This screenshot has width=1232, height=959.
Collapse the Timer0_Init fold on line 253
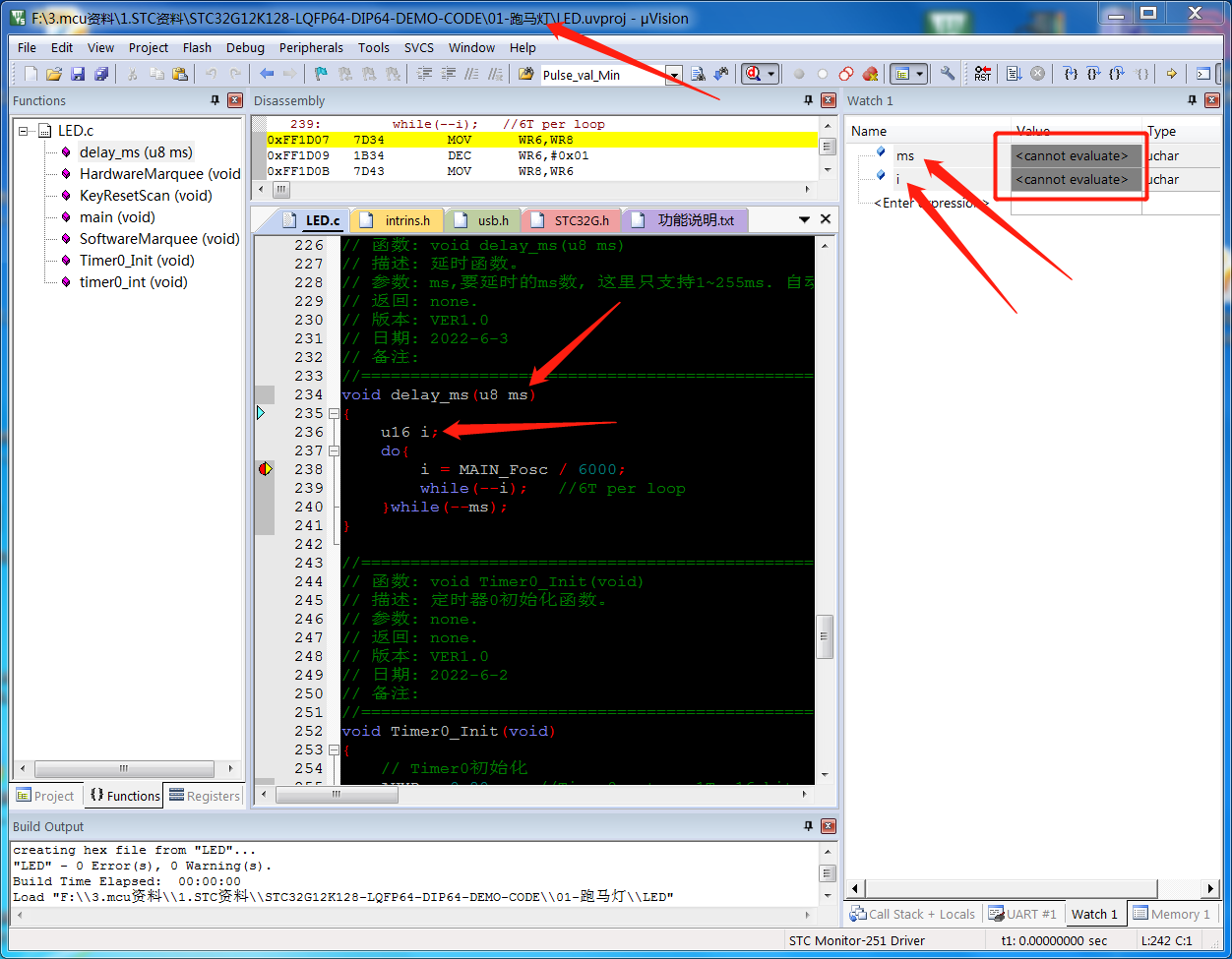[335, 749]
